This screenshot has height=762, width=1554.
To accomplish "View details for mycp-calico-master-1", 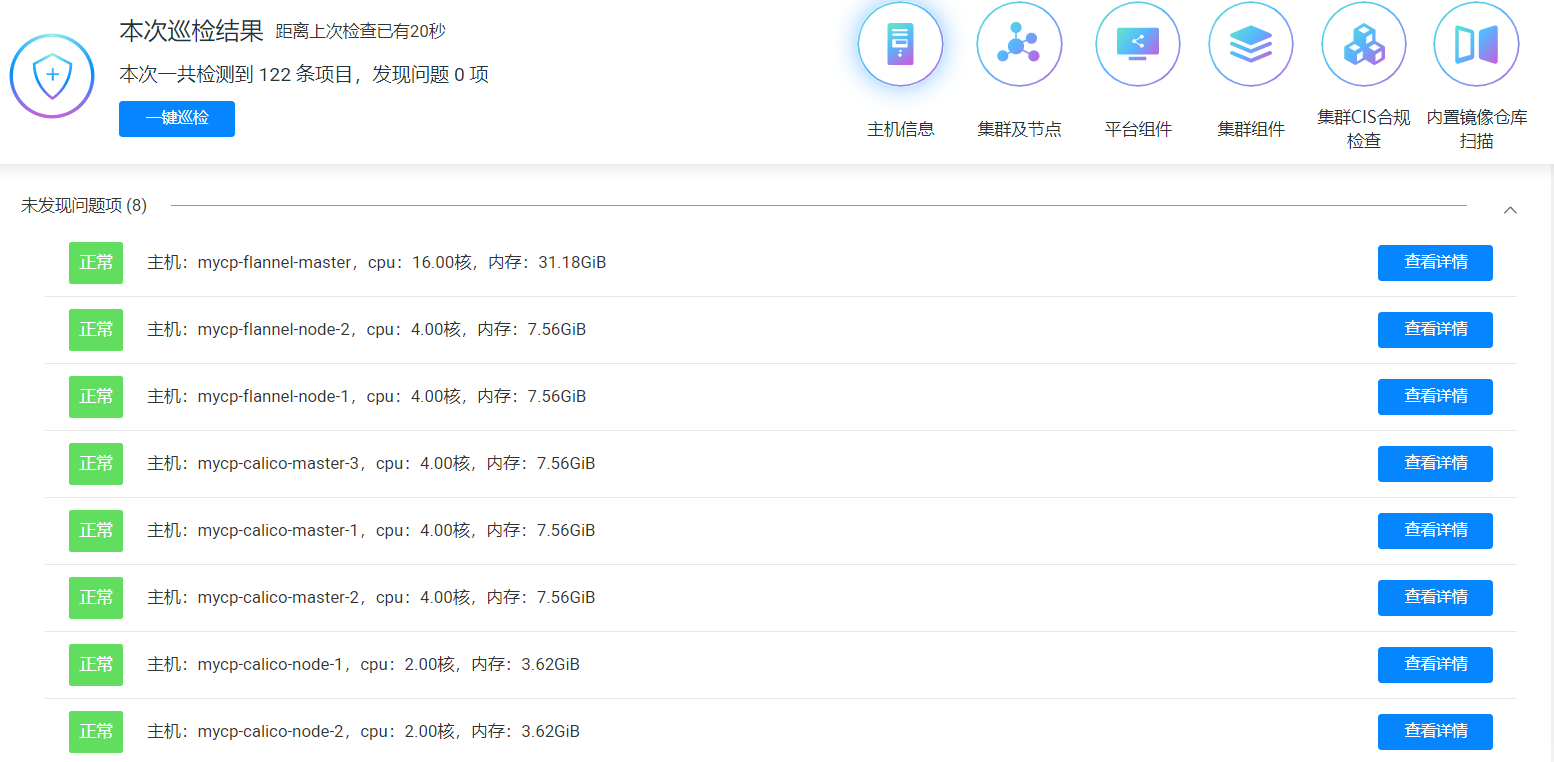I will tap(1435, 531).
